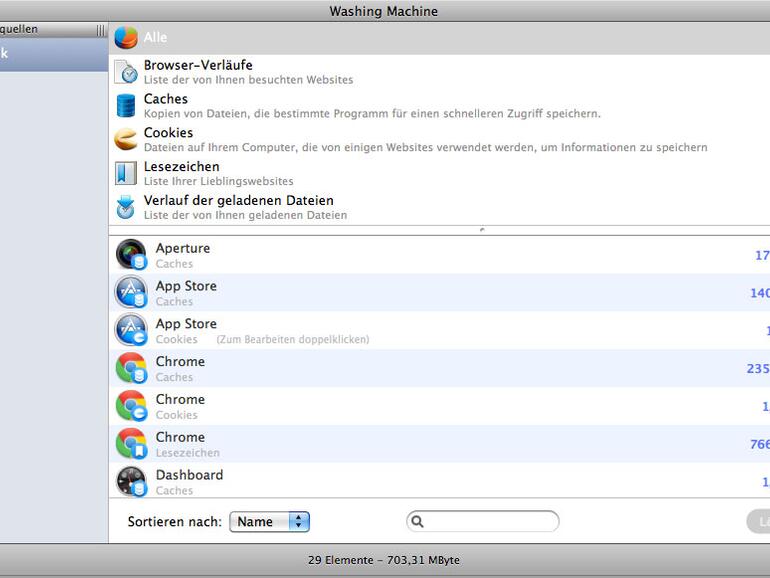The image size is (770, 578).
Task: Click the Chrome Caches icon
Action: tap(132, 368)
